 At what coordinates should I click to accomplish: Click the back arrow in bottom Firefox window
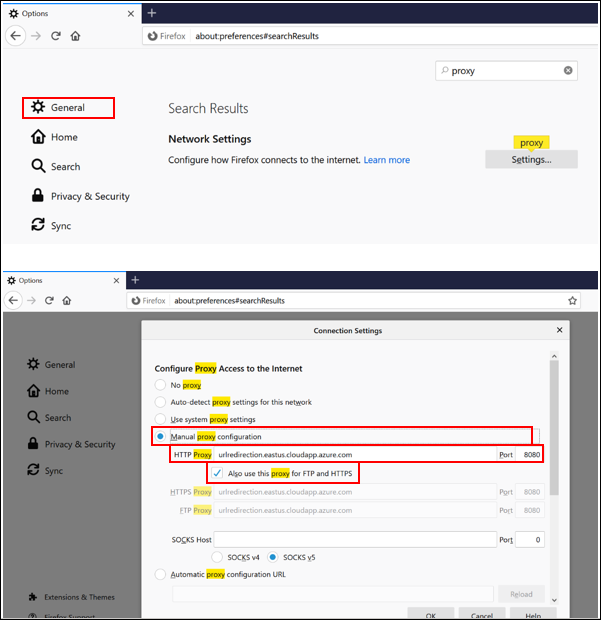point(13,301)
